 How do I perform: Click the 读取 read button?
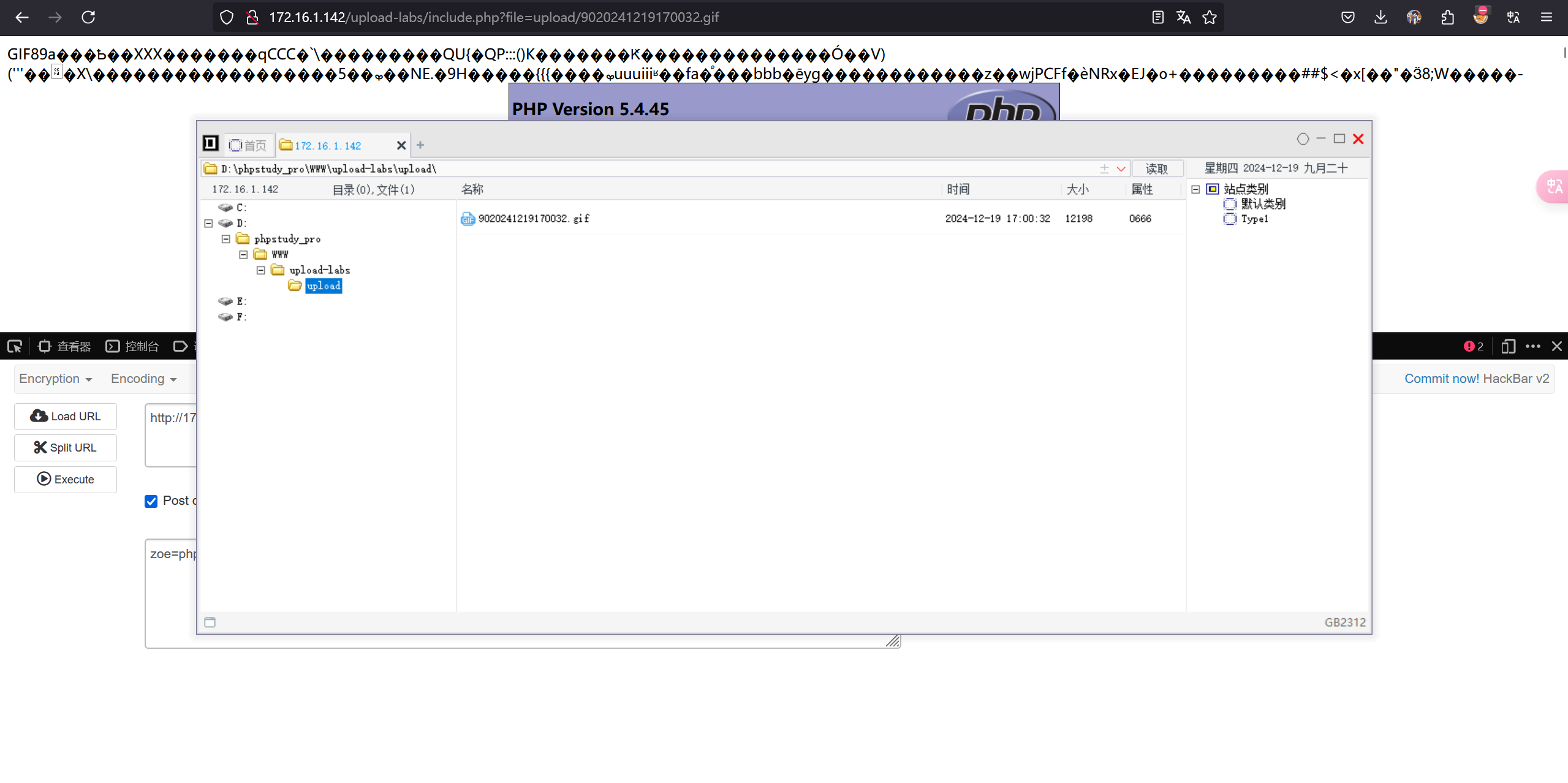1157,168
